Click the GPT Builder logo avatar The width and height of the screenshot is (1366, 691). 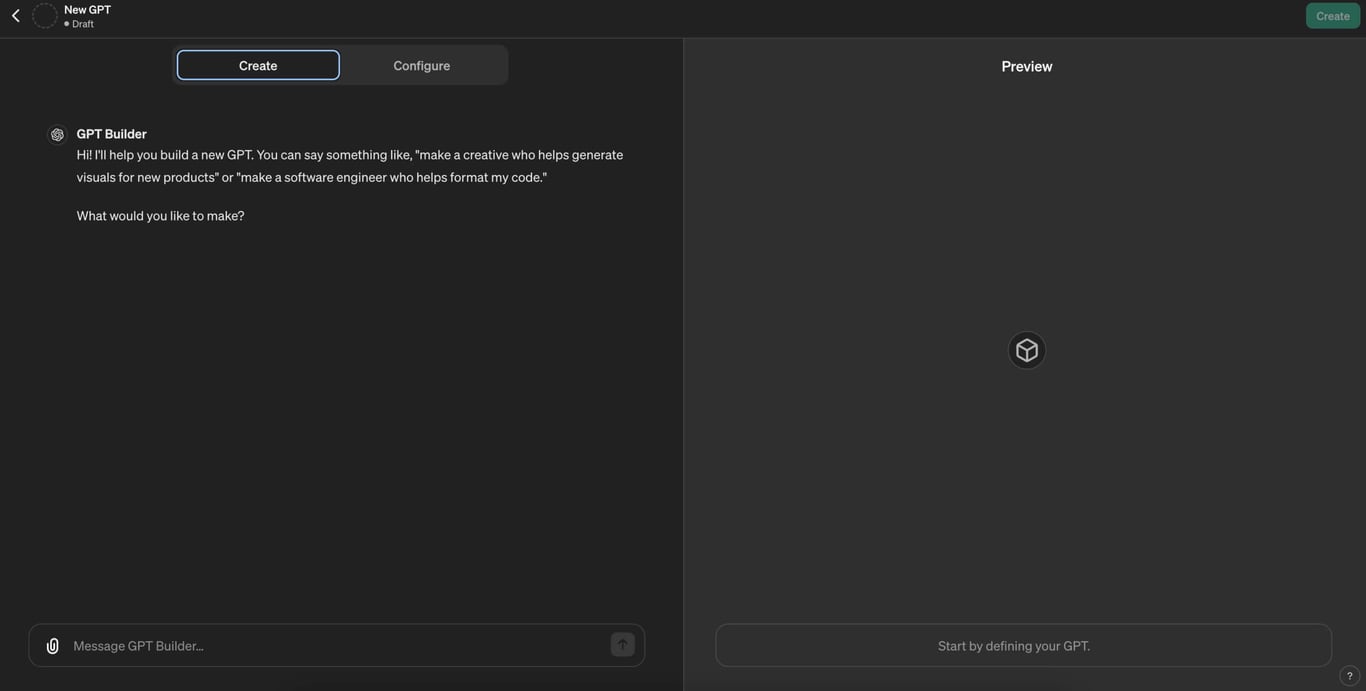coord(57,135)
